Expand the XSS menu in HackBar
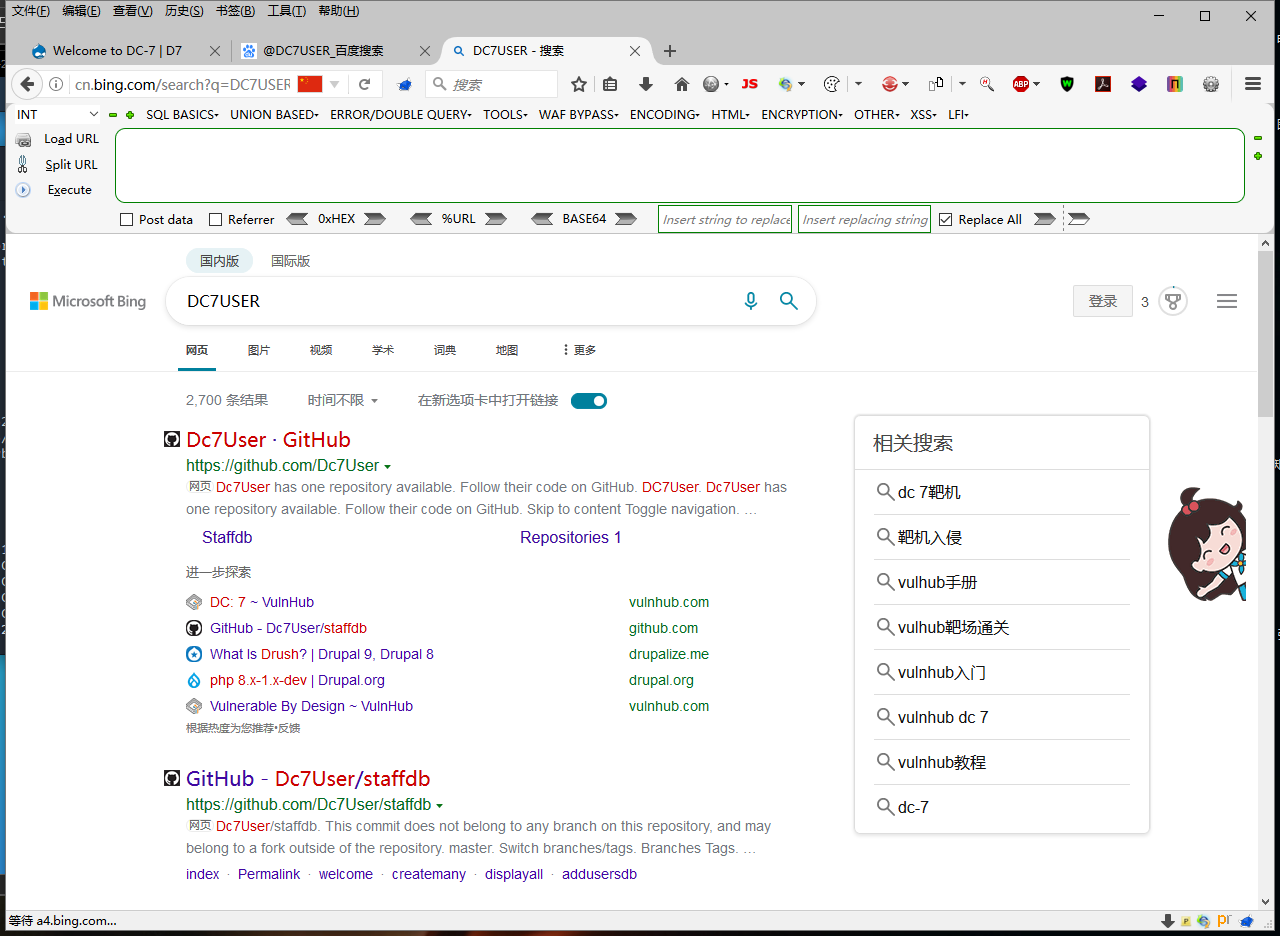The height and width of the screenshot is (936, 1280). [923, 115]
